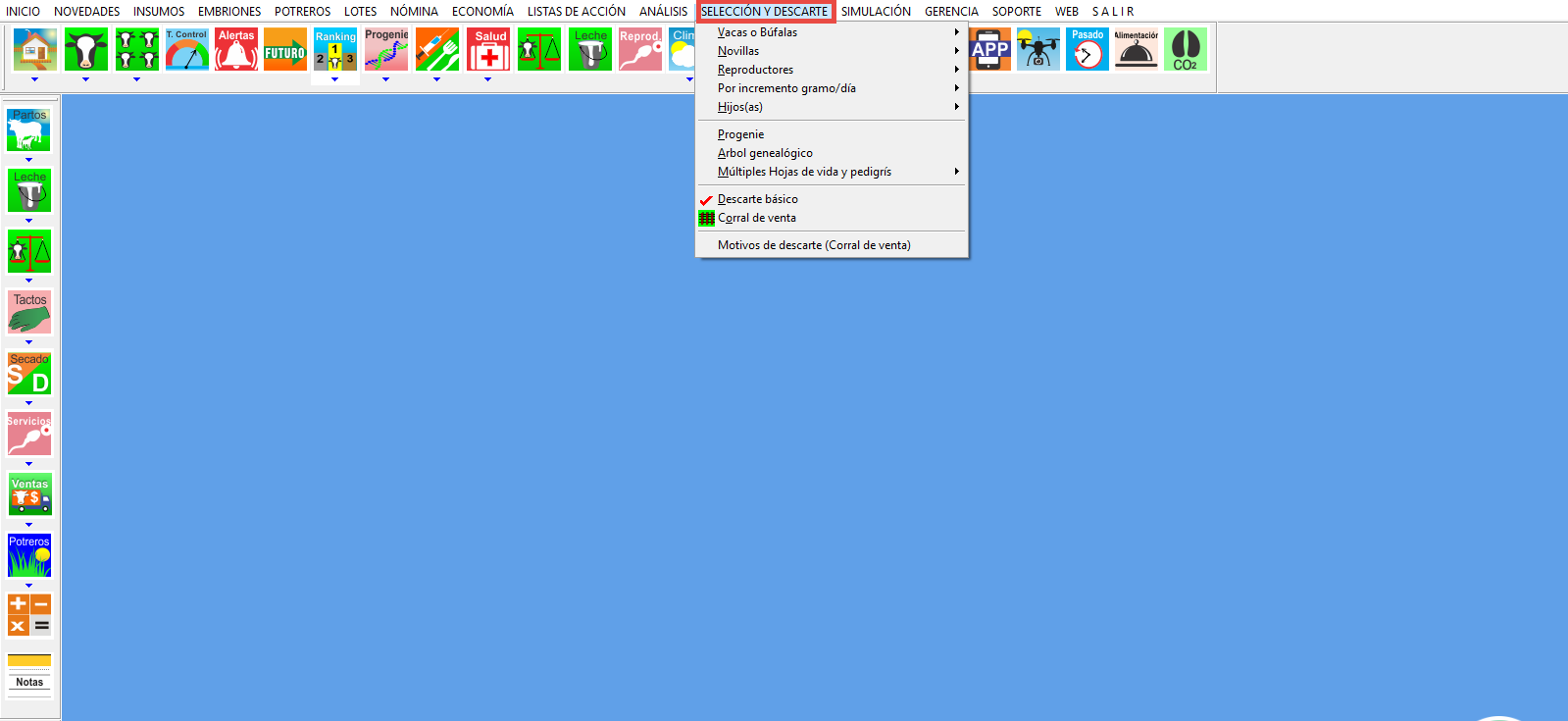Expand the Vacas o Búfalas submenu
1568x721 pixels.
click(x=757, y=32)
